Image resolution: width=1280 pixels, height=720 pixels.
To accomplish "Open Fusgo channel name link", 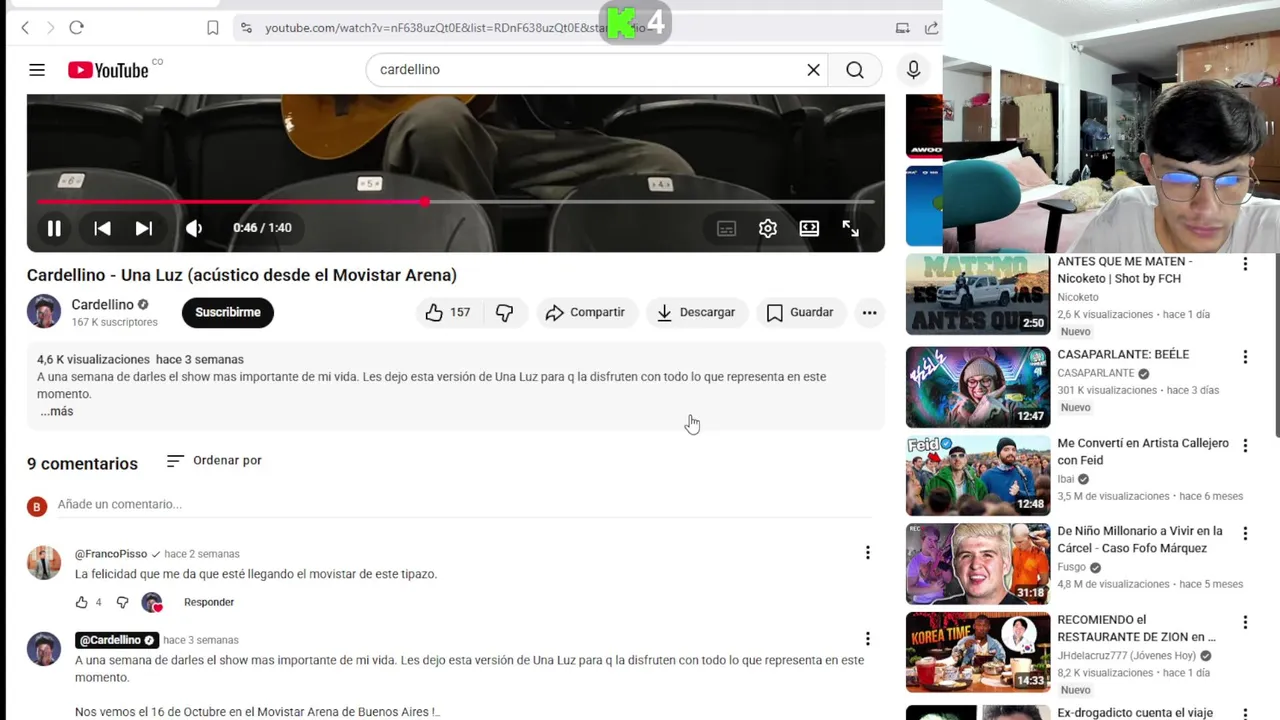I will click(1071, 567).
